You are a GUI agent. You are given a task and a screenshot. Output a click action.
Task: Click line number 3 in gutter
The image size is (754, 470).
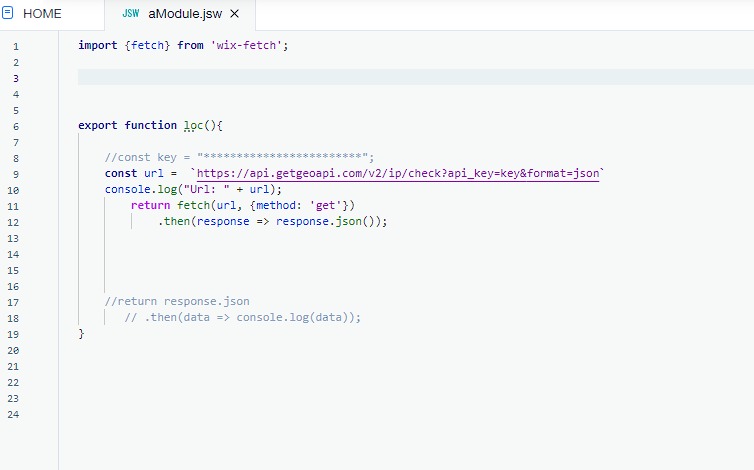[x=16, y=78]
